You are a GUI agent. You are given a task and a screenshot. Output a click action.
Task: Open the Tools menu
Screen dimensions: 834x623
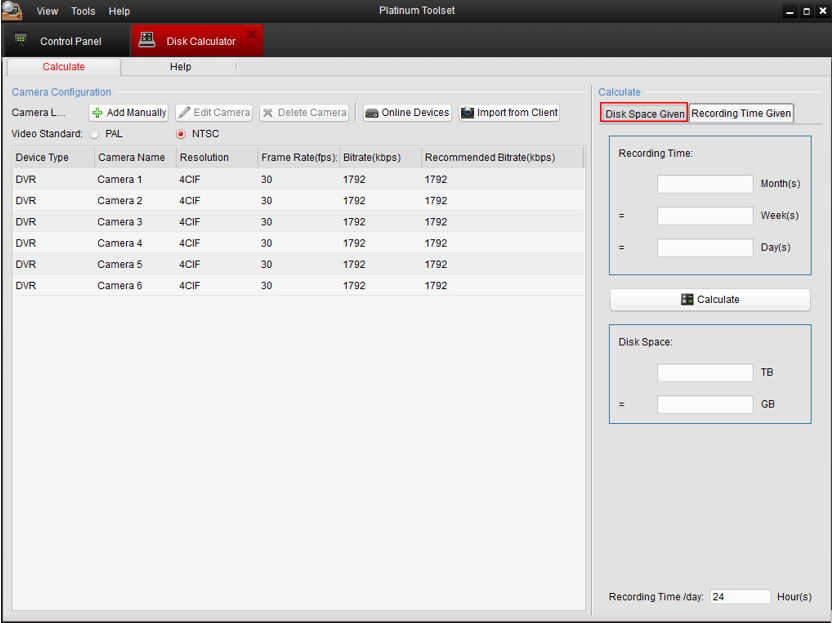[83, 11]
